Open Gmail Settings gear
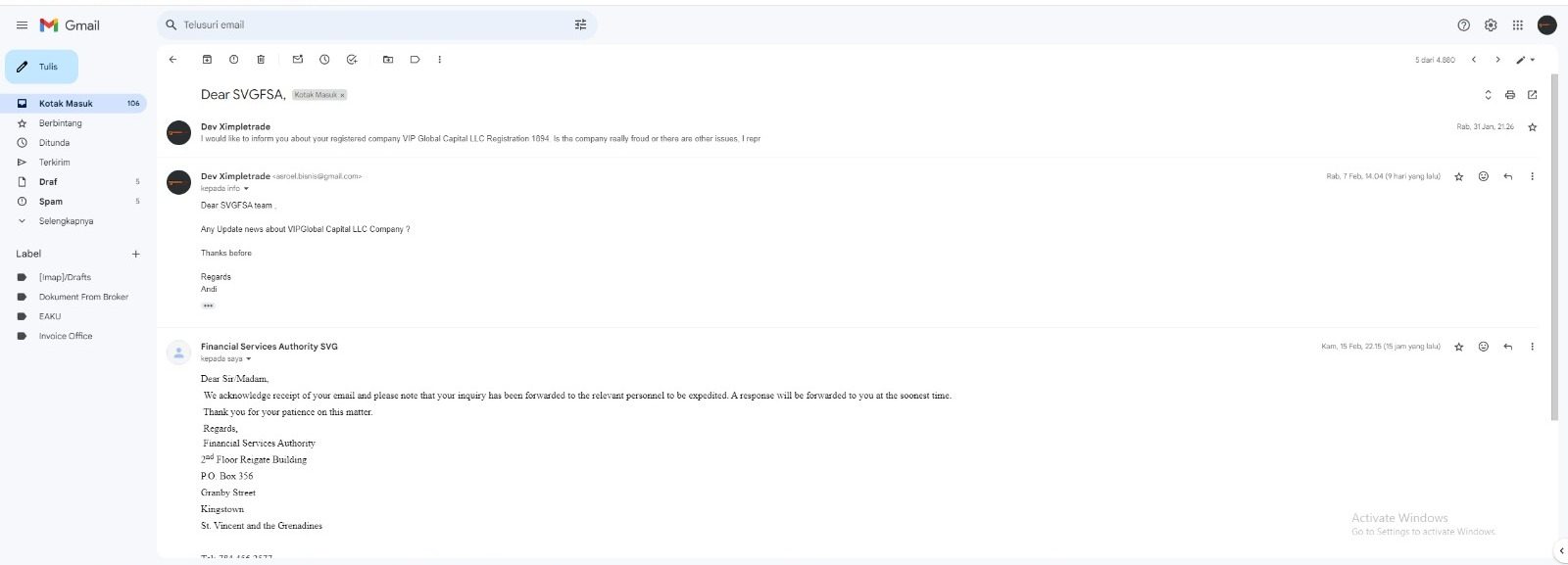Image resolution: width=1568 pixels, height=565 pixels. (1491, 25)
